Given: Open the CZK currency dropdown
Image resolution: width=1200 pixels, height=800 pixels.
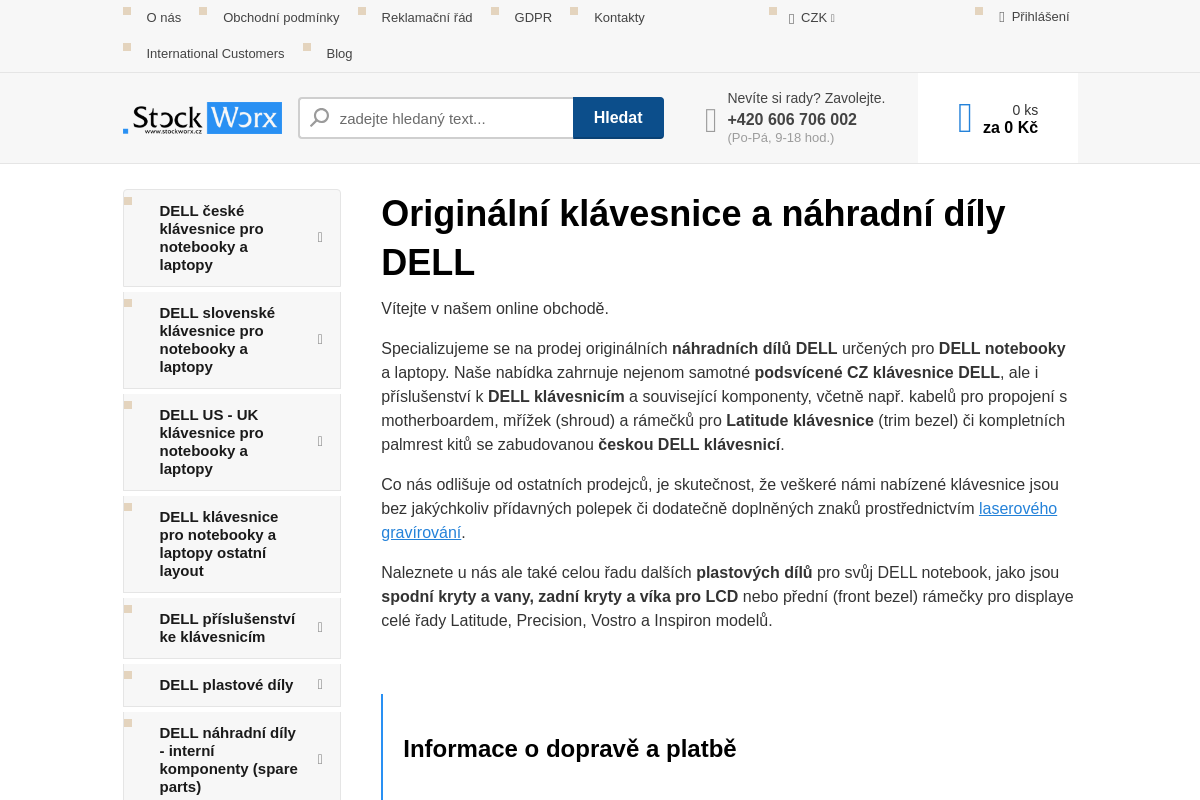Looking at the screenshot, I should pos(812,17).
